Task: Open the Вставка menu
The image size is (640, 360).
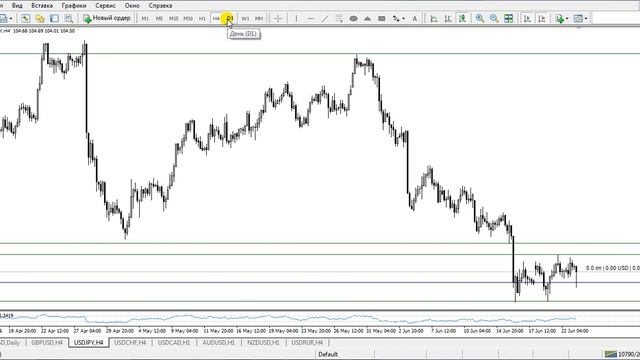Action: [42, 6]
